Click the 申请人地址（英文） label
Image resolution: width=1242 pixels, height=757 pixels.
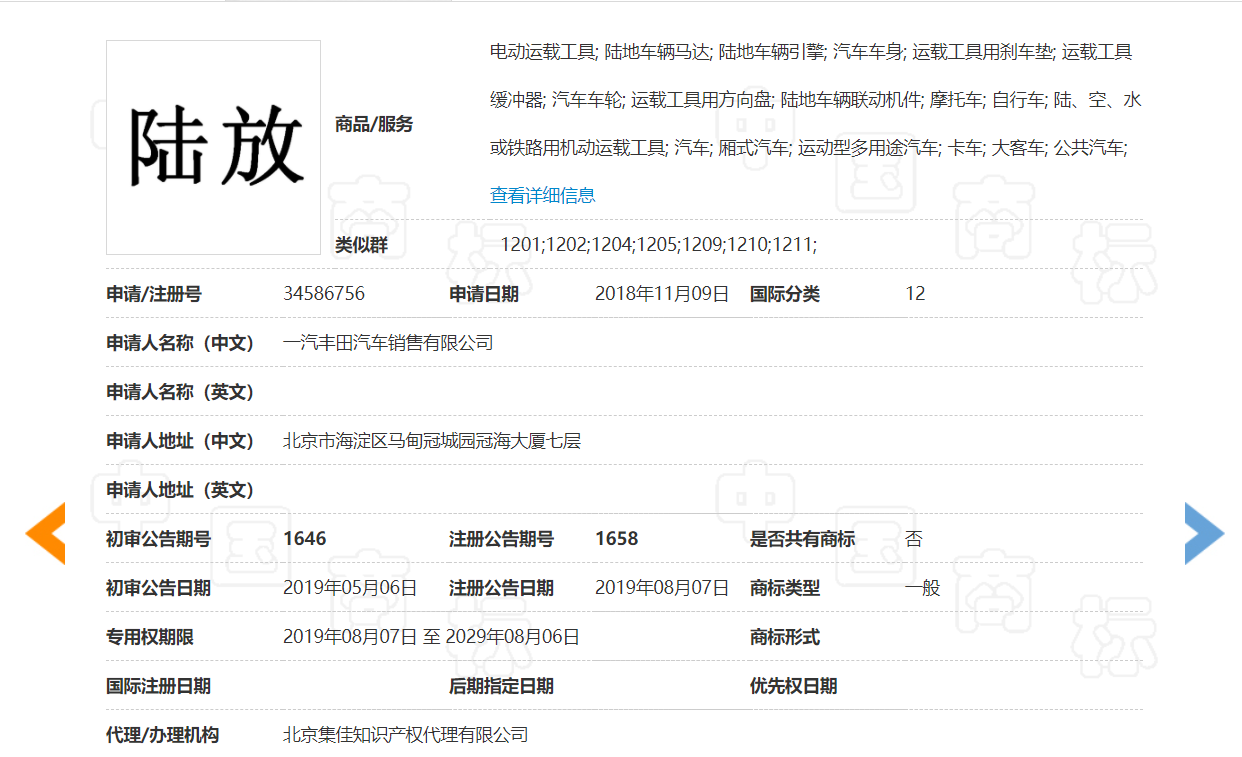click(181, 490)
